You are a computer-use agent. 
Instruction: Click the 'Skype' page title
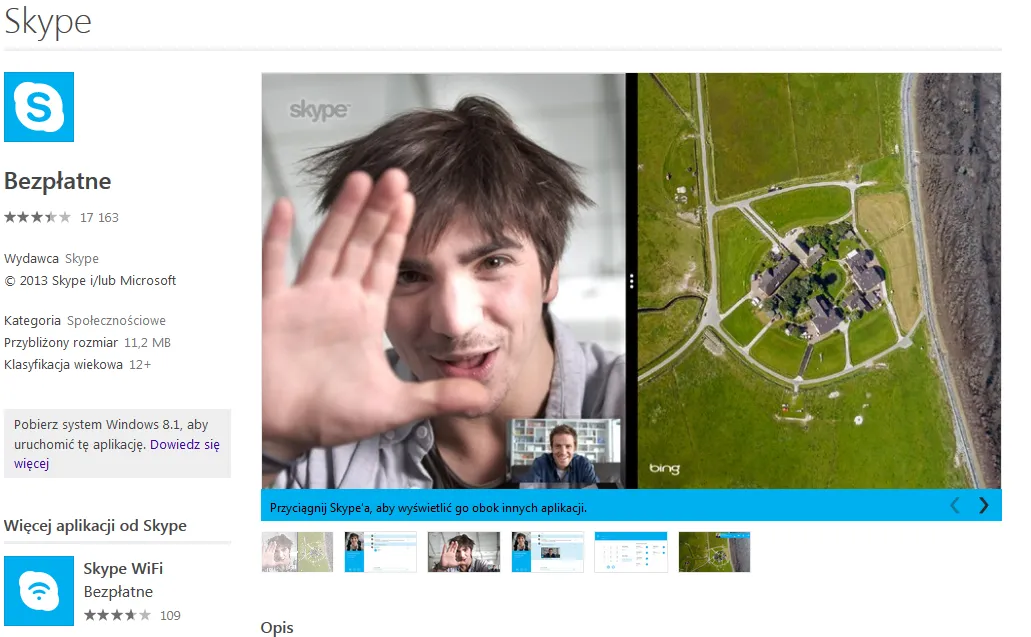47,21
